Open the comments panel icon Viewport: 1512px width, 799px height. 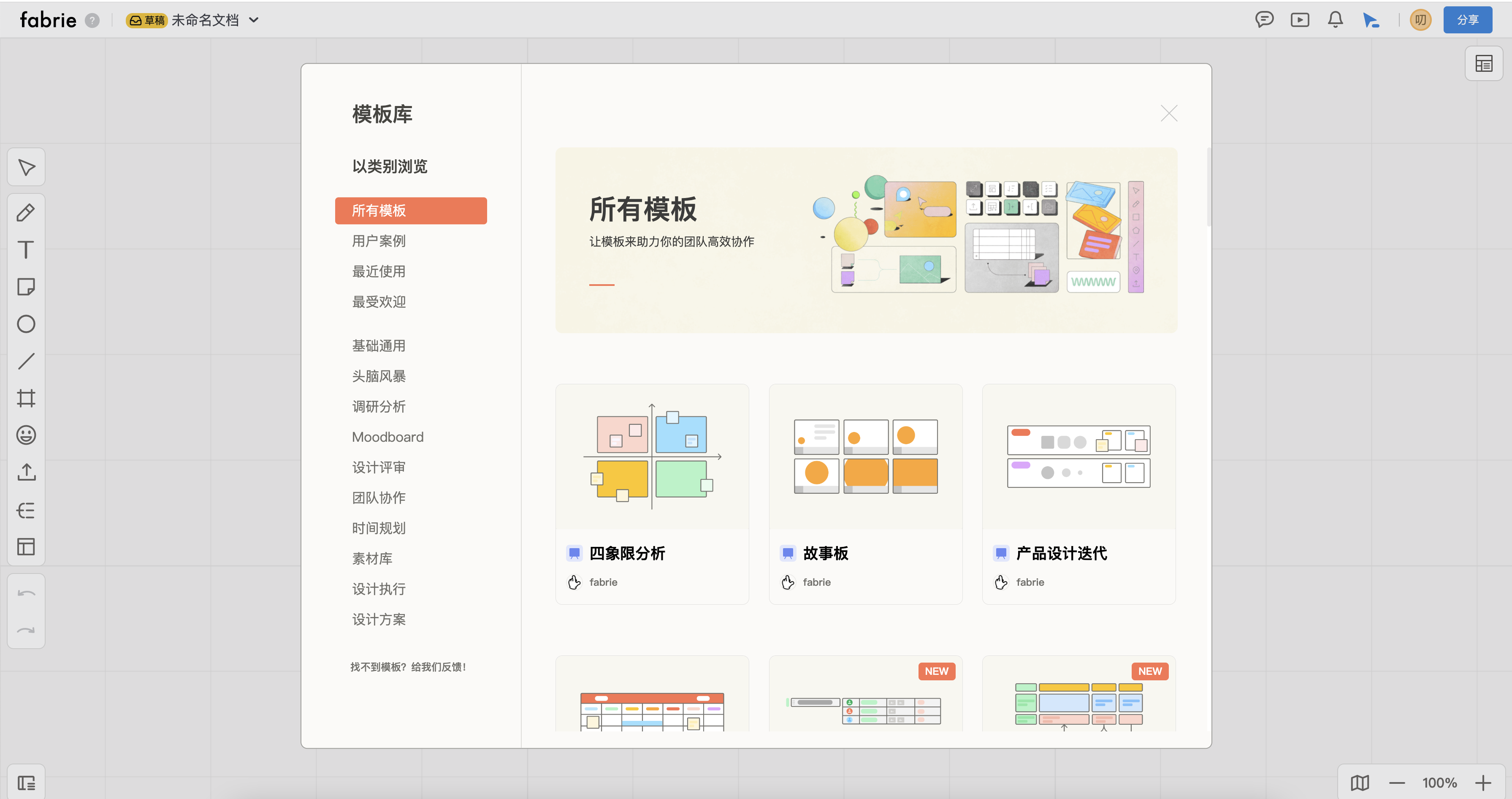[x=1265, y=19]
